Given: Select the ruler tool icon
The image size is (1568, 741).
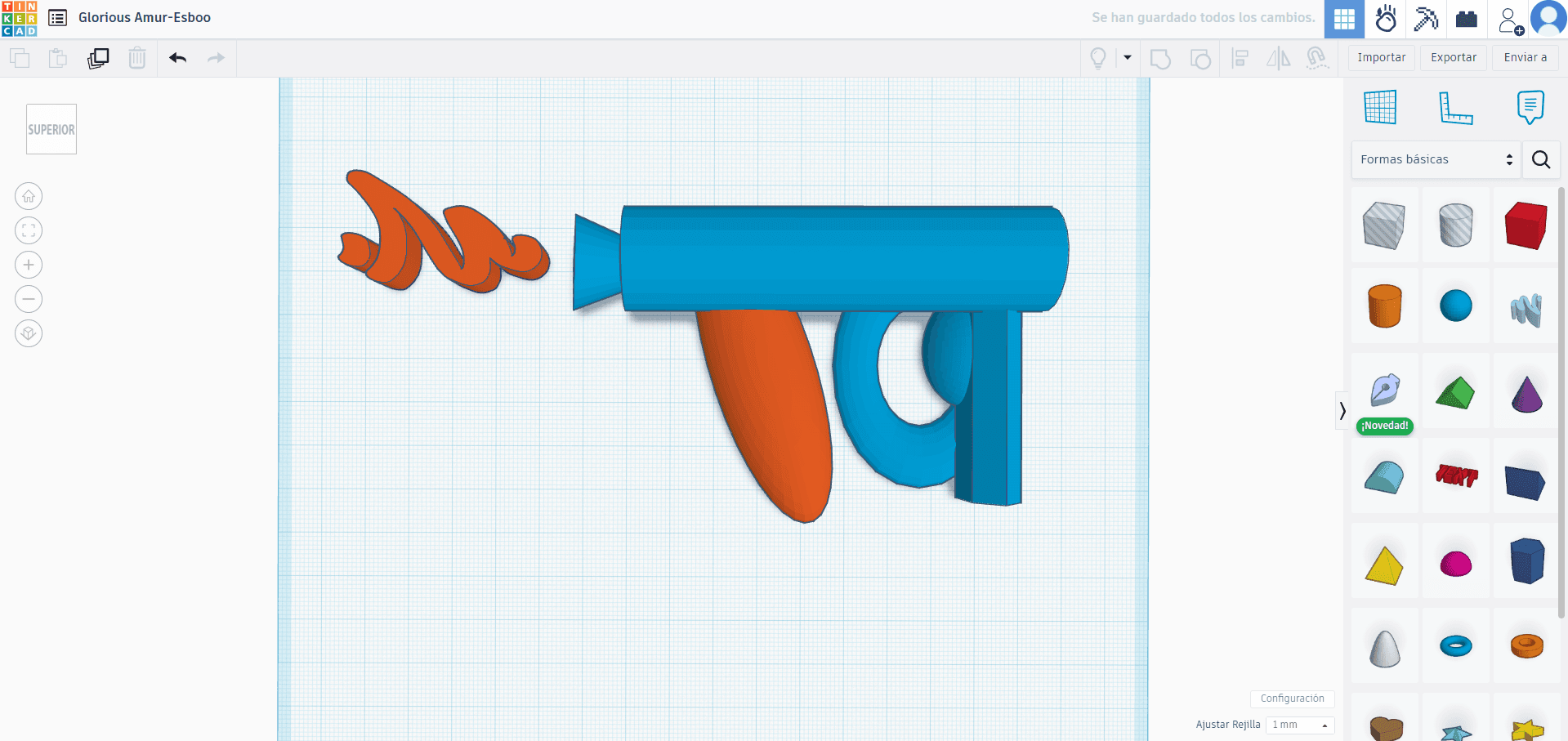Looking at the screenshot, I should coord(1455,108).
